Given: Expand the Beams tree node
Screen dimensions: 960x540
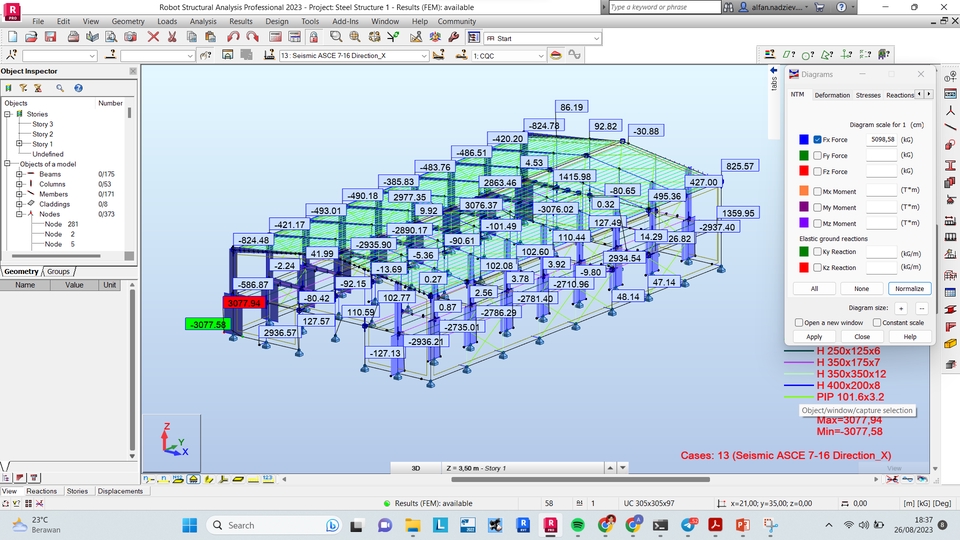Looking at the screenshot, I should [18, 174].
